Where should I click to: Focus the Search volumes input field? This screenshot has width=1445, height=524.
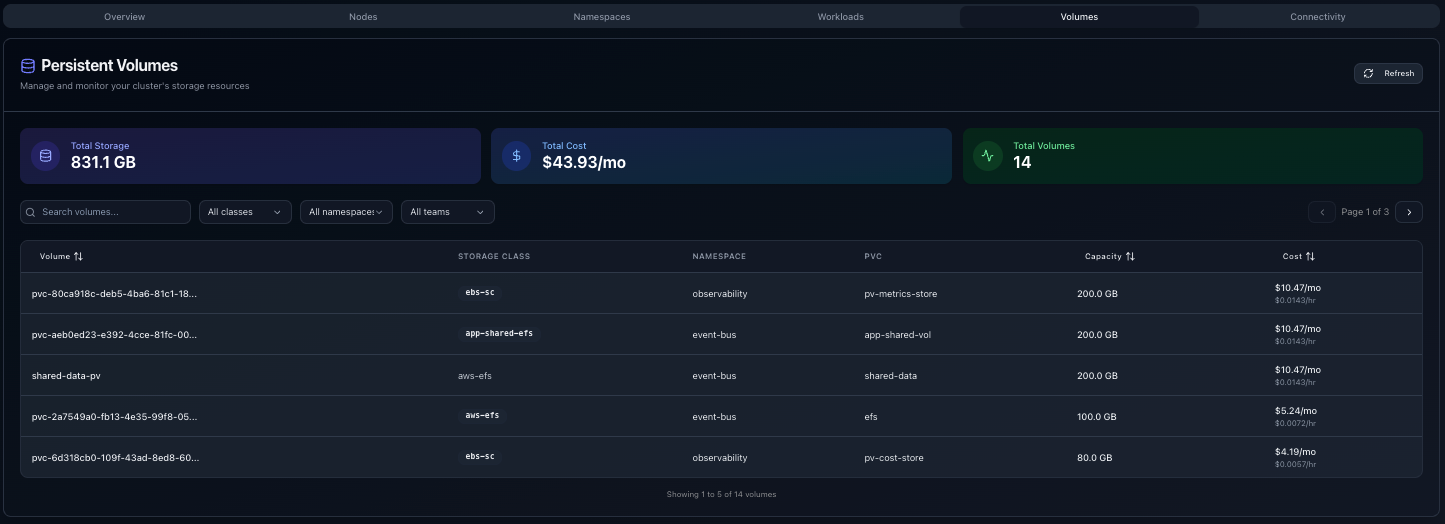[x=106, y=212]
